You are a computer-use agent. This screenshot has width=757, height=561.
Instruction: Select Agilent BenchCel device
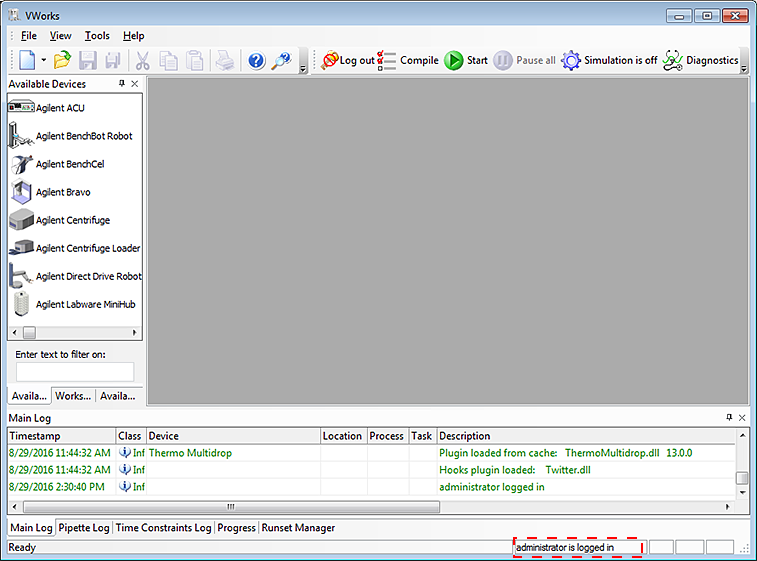click(56, 164)
